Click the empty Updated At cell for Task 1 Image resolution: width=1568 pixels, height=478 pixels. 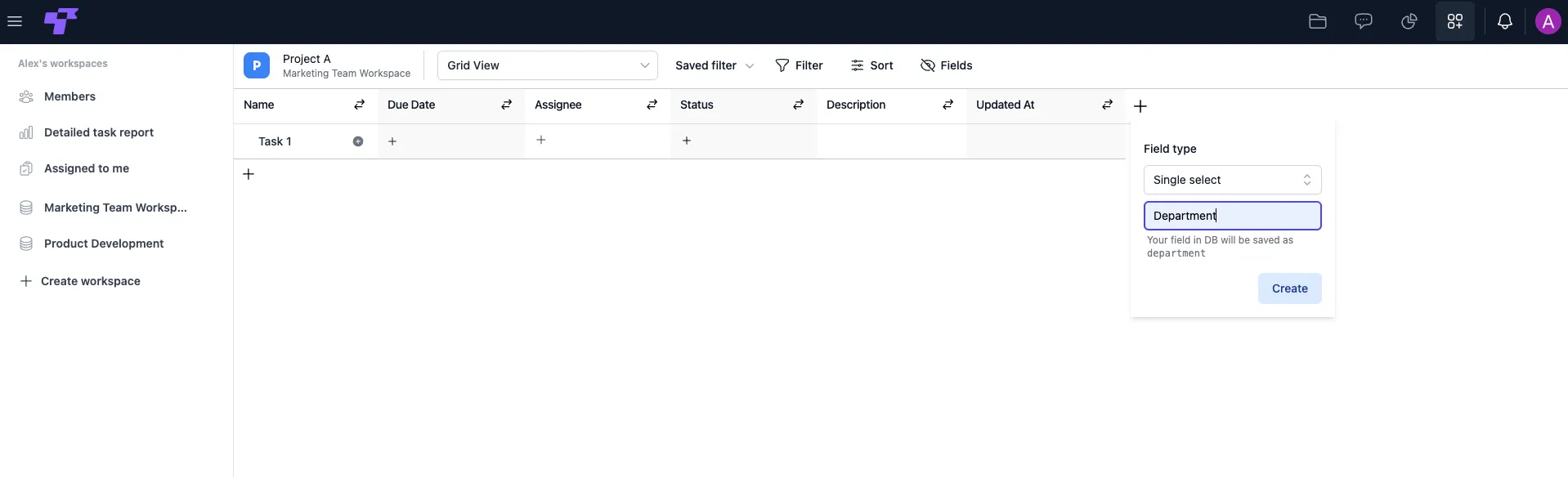coord(1046,141)
